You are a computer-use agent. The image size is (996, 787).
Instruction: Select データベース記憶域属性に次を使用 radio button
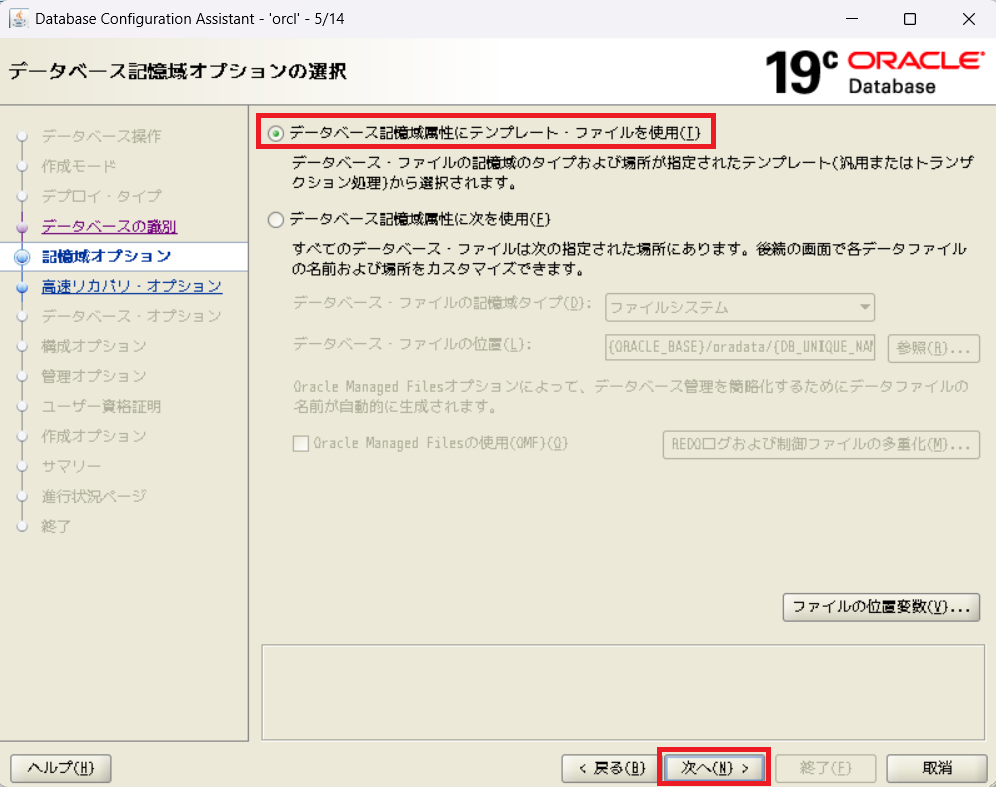pyautogui.click(x=276, y=219)
